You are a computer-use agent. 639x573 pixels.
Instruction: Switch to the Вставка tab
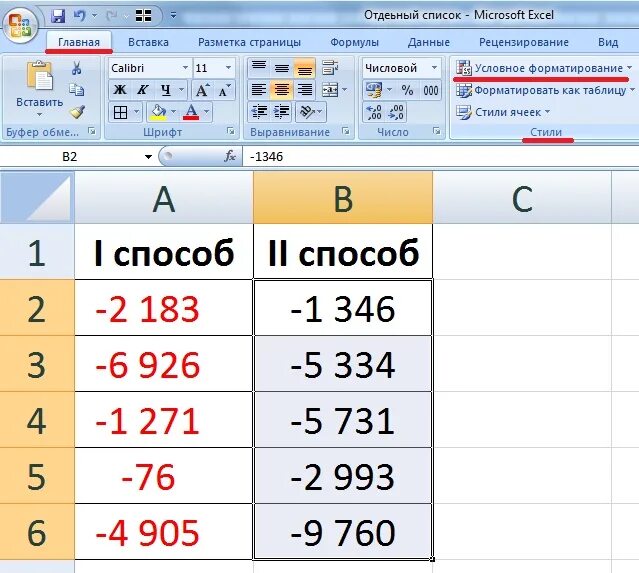pyautogui.click(x=148, y=42)
